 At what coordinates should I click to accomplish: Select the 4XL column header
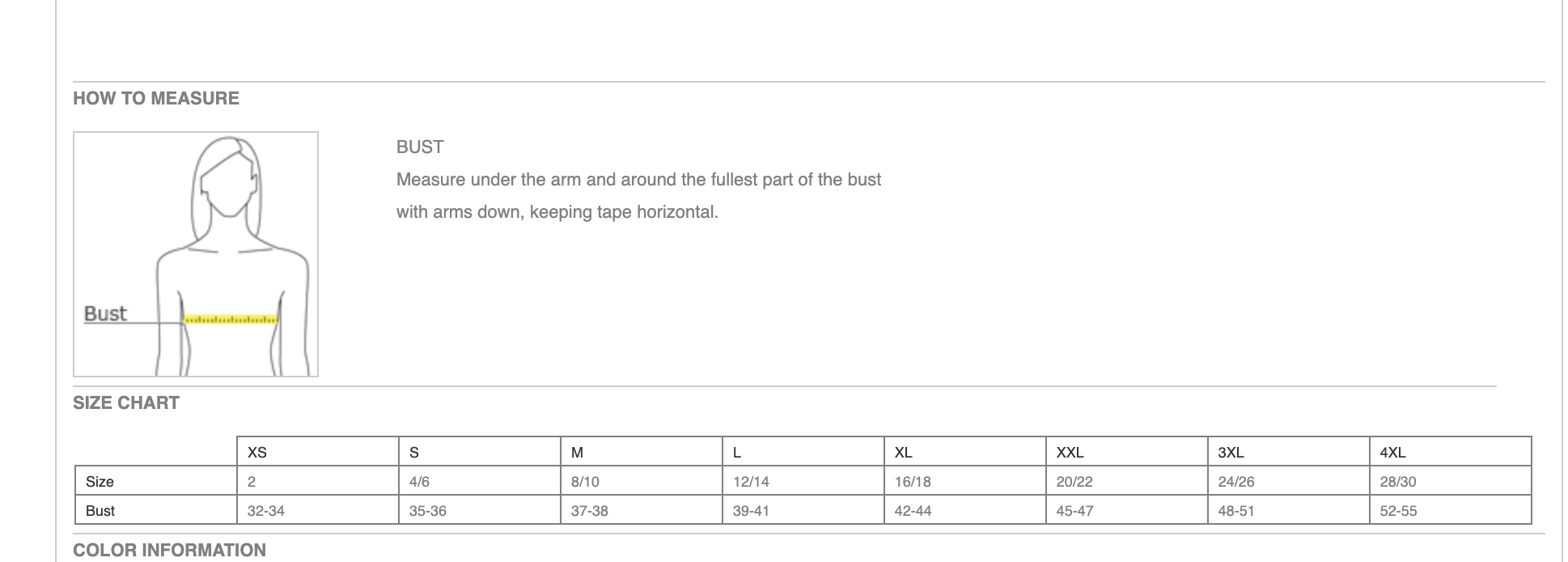[1451, 452]
